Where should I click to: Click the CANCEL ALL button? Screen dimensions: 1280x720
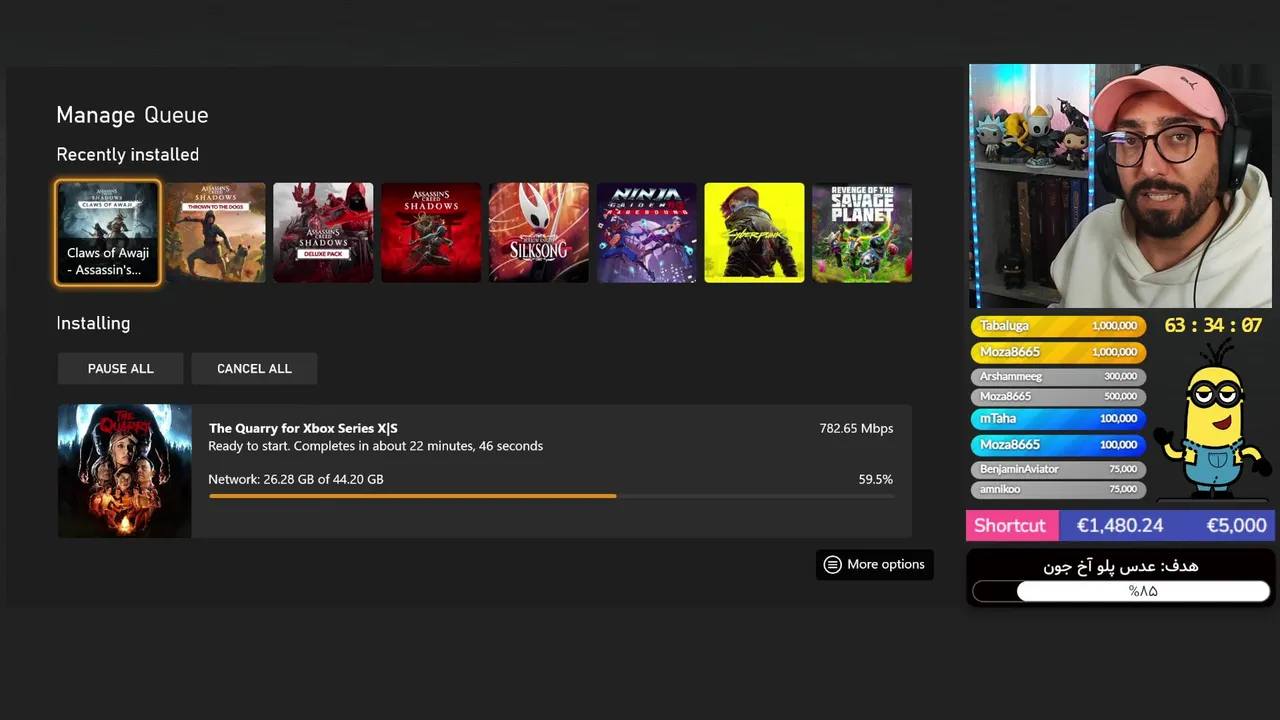(254, 368)
